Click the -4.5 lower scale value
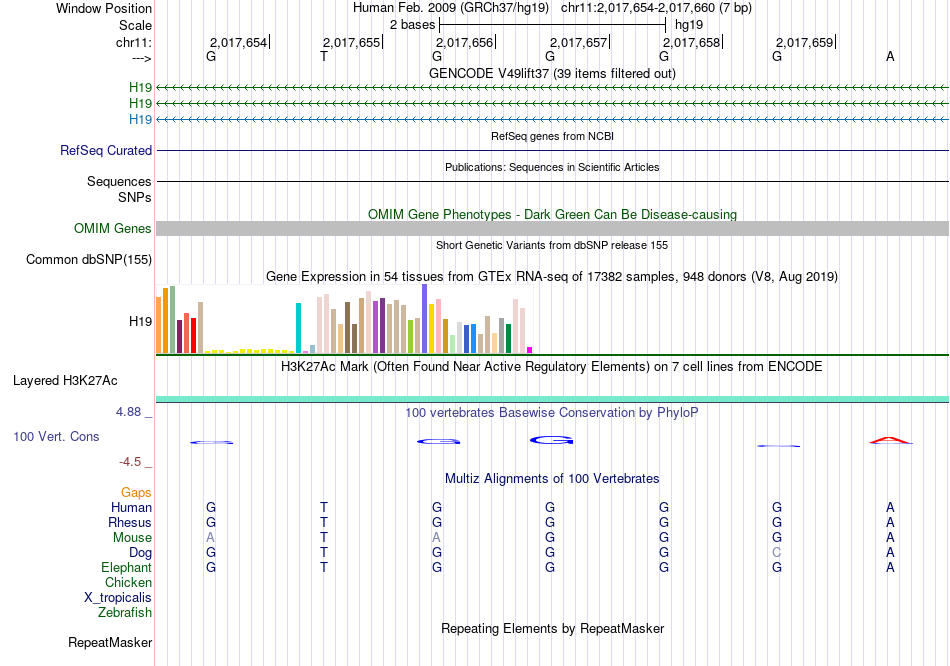Viewport: 950px width, 666px height. (130, 462)
